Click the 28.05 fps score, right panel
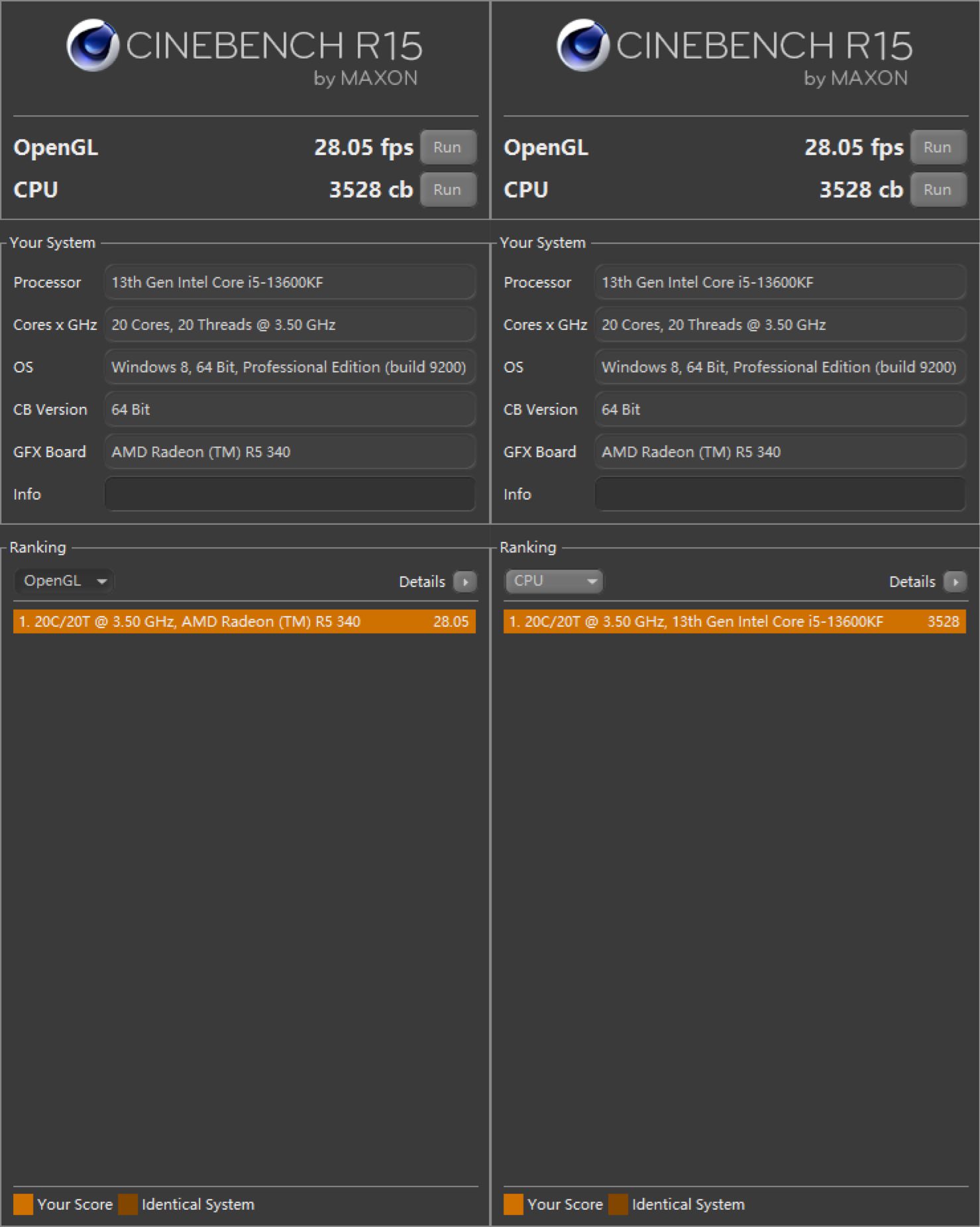 coord(854,148)
